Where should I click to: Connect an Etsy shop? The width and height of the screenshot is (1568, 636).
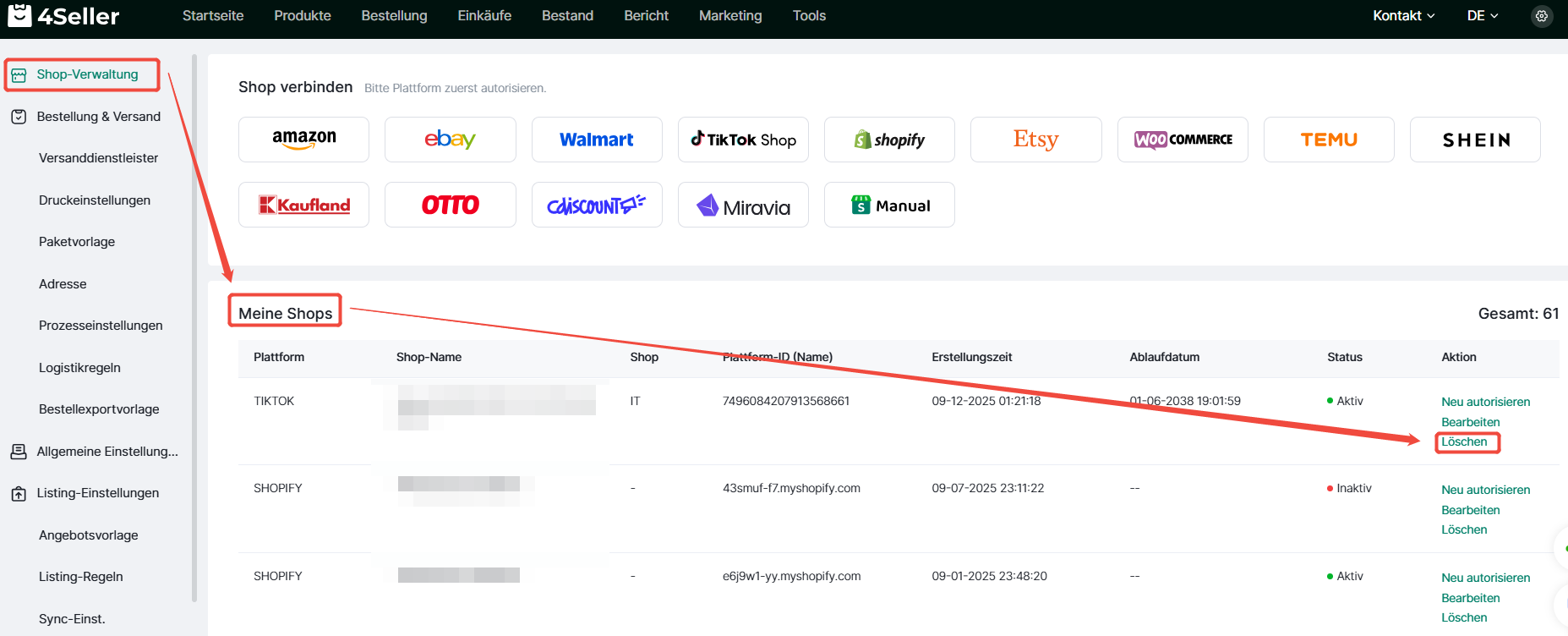(x=1036, y=140)
